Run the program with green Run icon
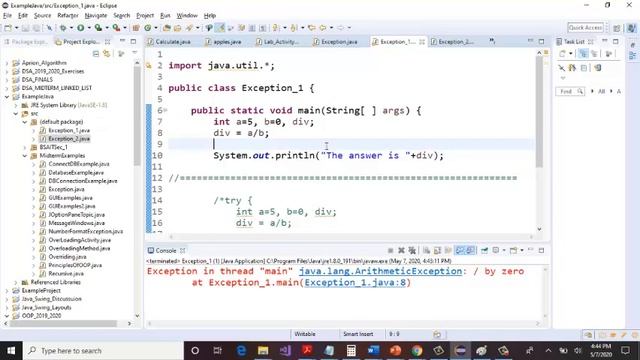 tap(80, 28)
